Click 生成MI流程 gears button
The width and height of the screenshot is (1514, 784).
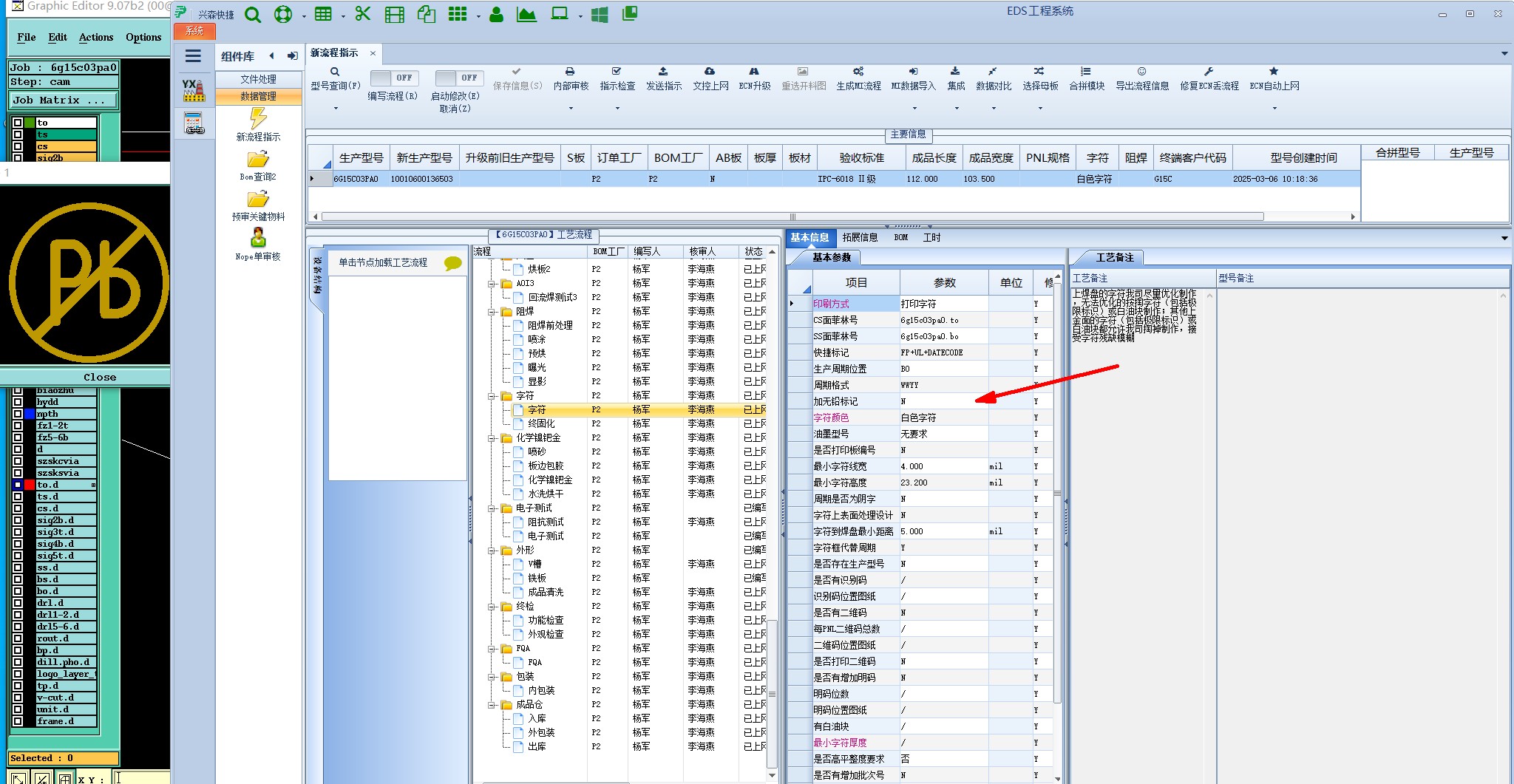[858, 79]
